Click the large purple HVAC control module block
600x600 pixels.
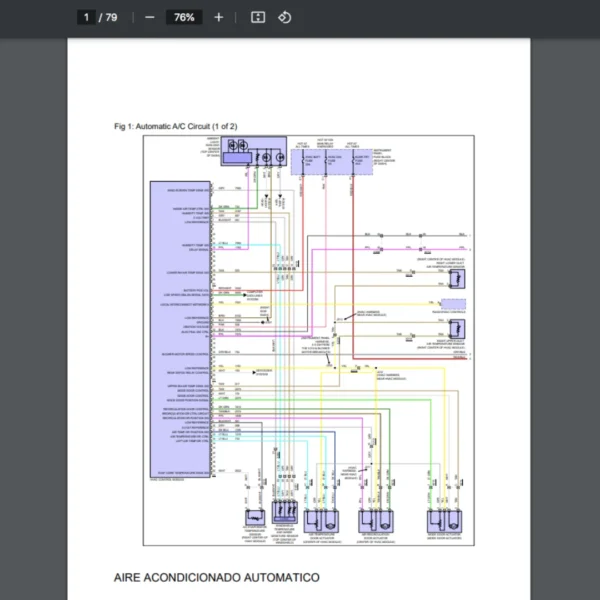click(180, 330)
